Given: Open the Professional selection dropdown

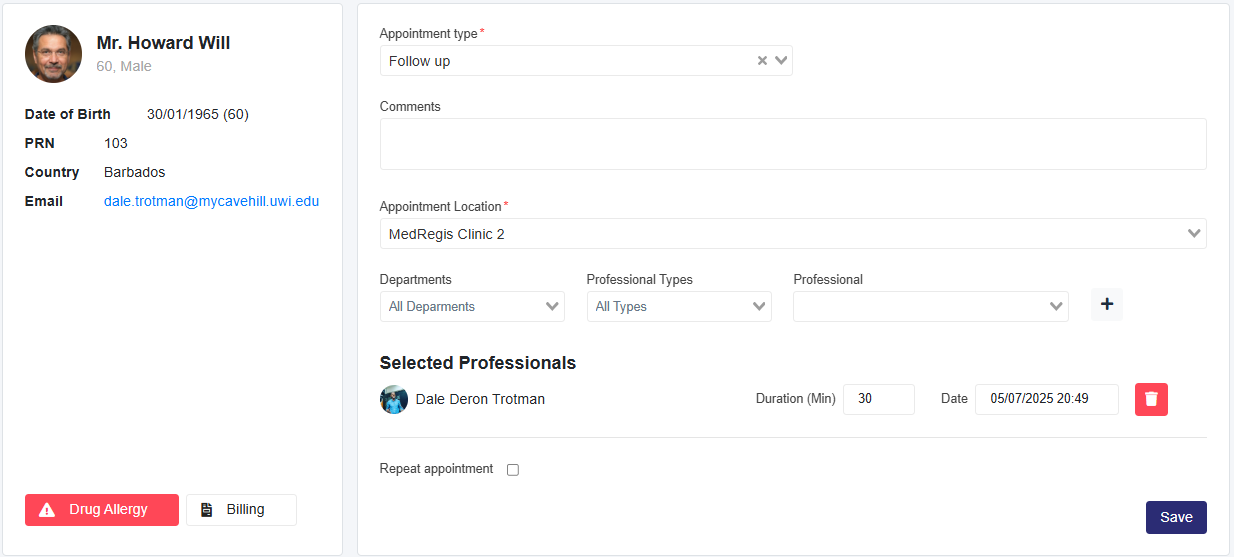Looking at the screenshot, I should click(930, 307).
